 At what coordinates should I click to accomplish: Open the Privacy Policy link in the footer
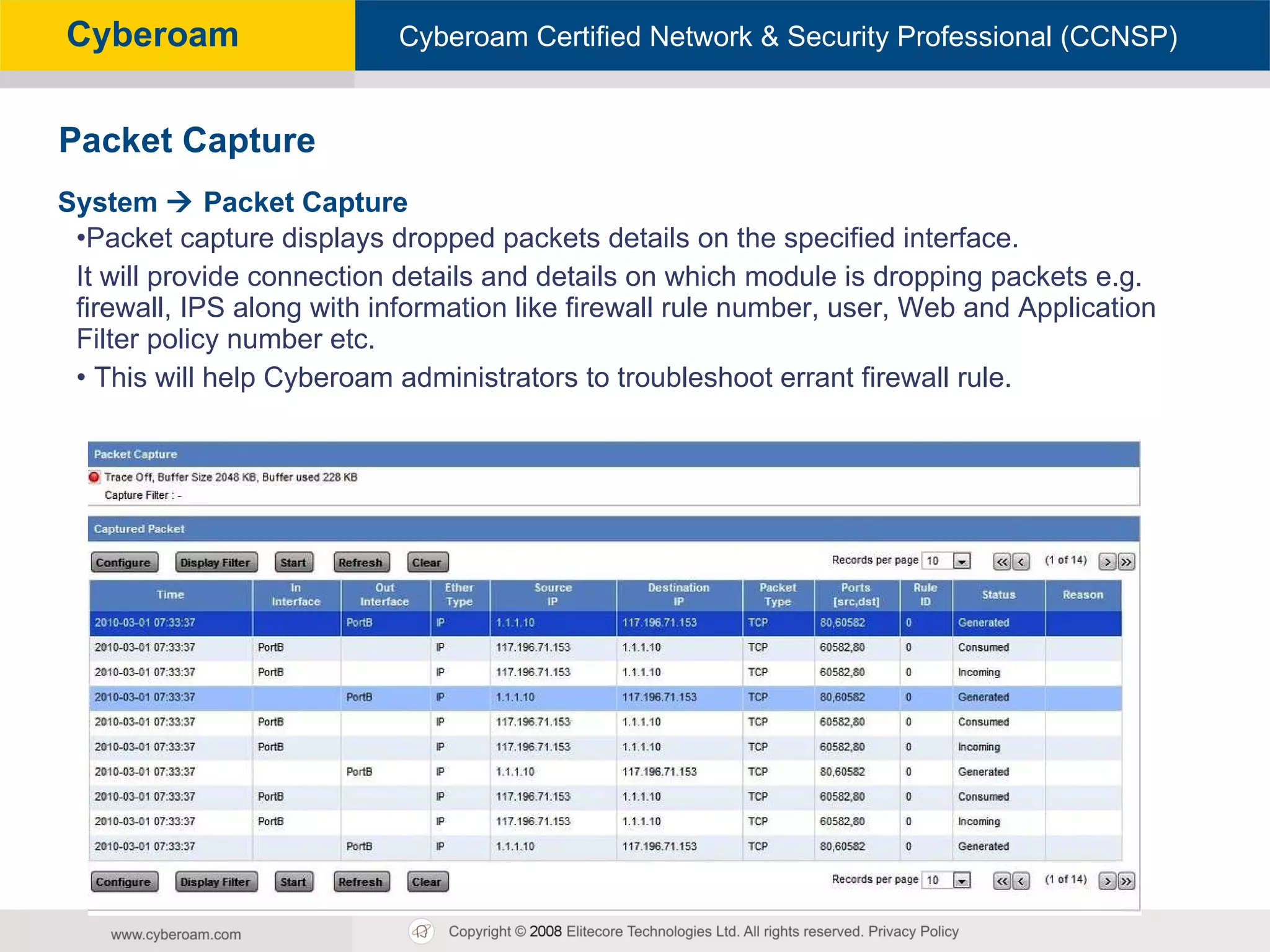click(x=913, y=932)
